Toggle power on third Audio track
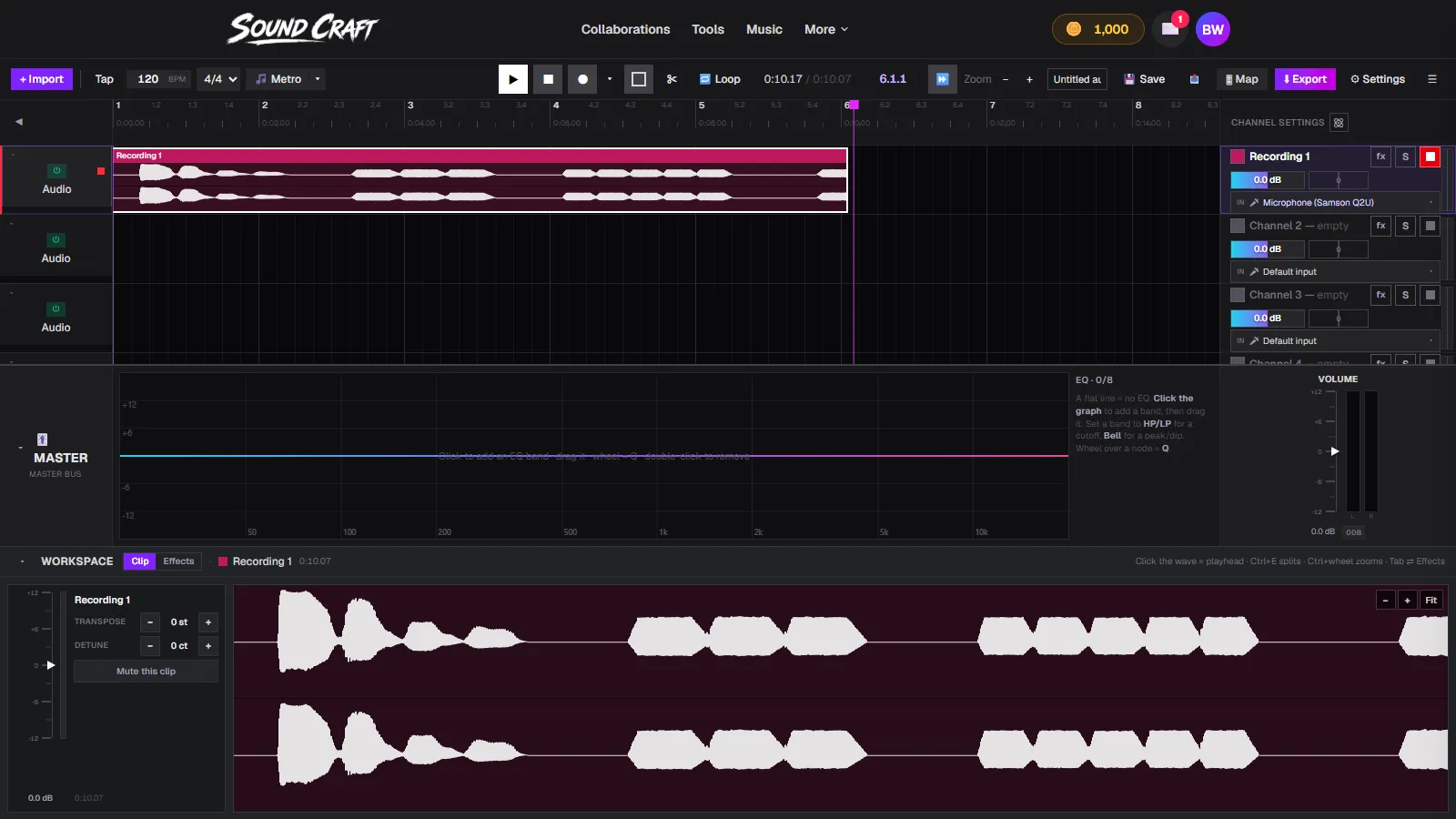1456x819 pixels. (x=56, y=308)
